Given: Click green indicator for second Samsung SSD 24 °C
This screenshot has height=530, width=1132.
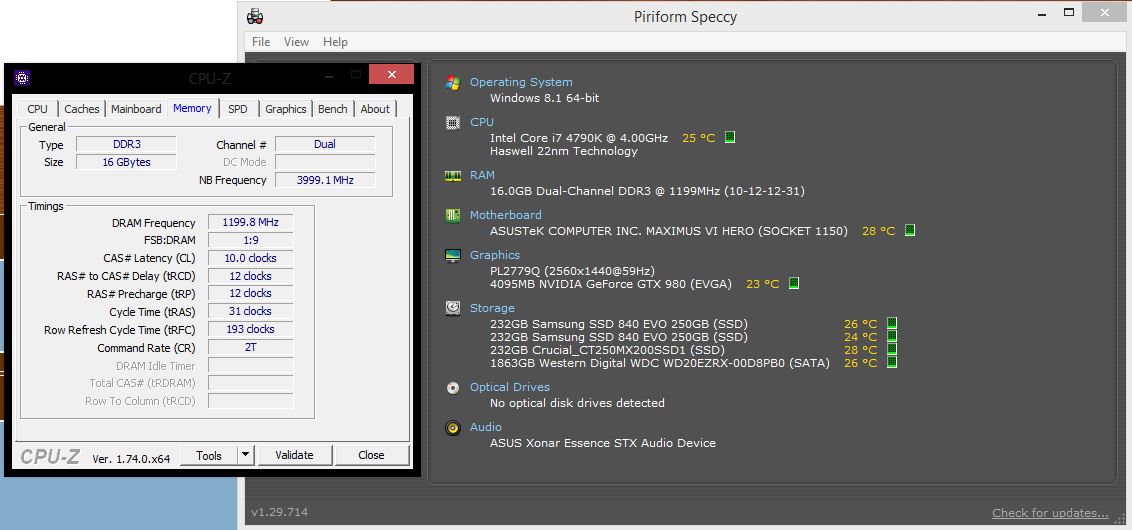Looking at the screenshot, I should pos(892,336).
